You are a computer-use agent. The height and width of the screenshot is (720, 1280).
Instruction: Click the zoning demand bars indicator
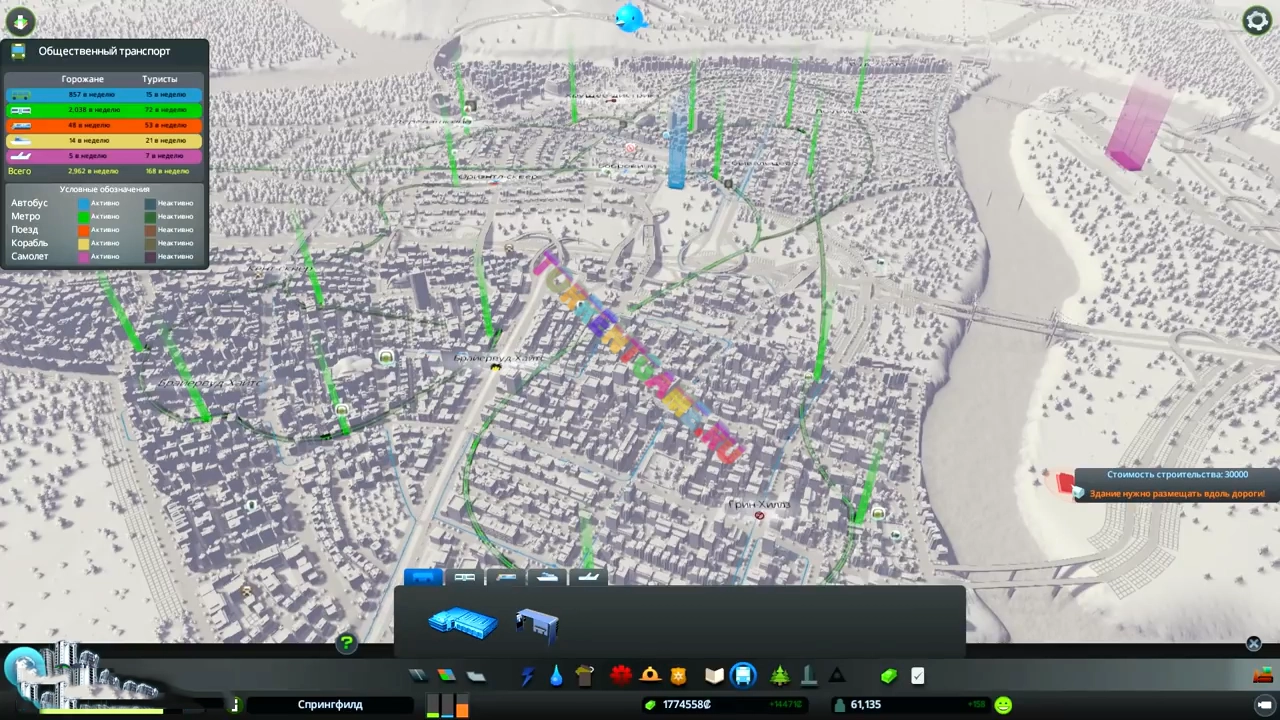coord(447,706)
